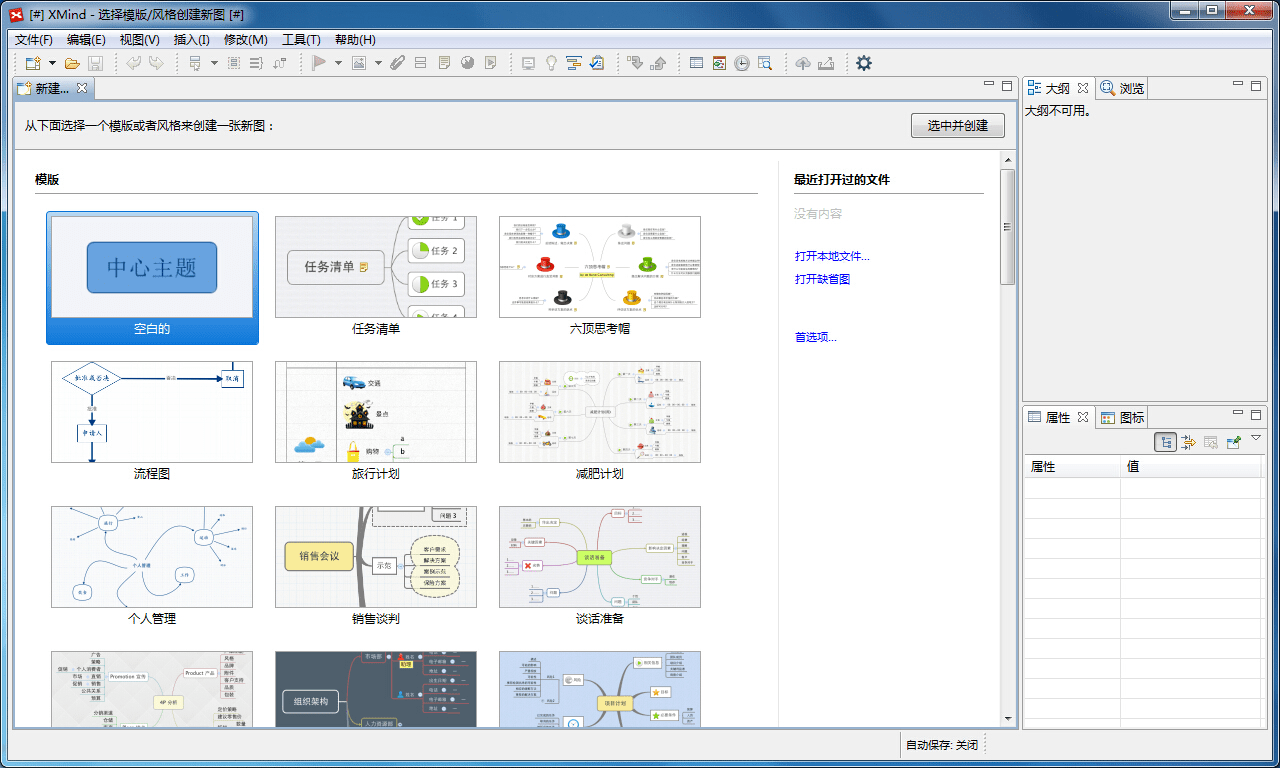Open the 文件(F) menu
Viewport: 1280px width, 768px height.
(34, 40)
